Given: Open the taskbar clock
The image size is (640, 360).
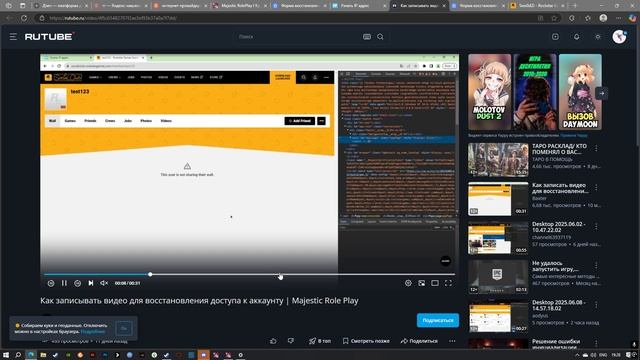Looking at the screenshot, I should point(616,355).
